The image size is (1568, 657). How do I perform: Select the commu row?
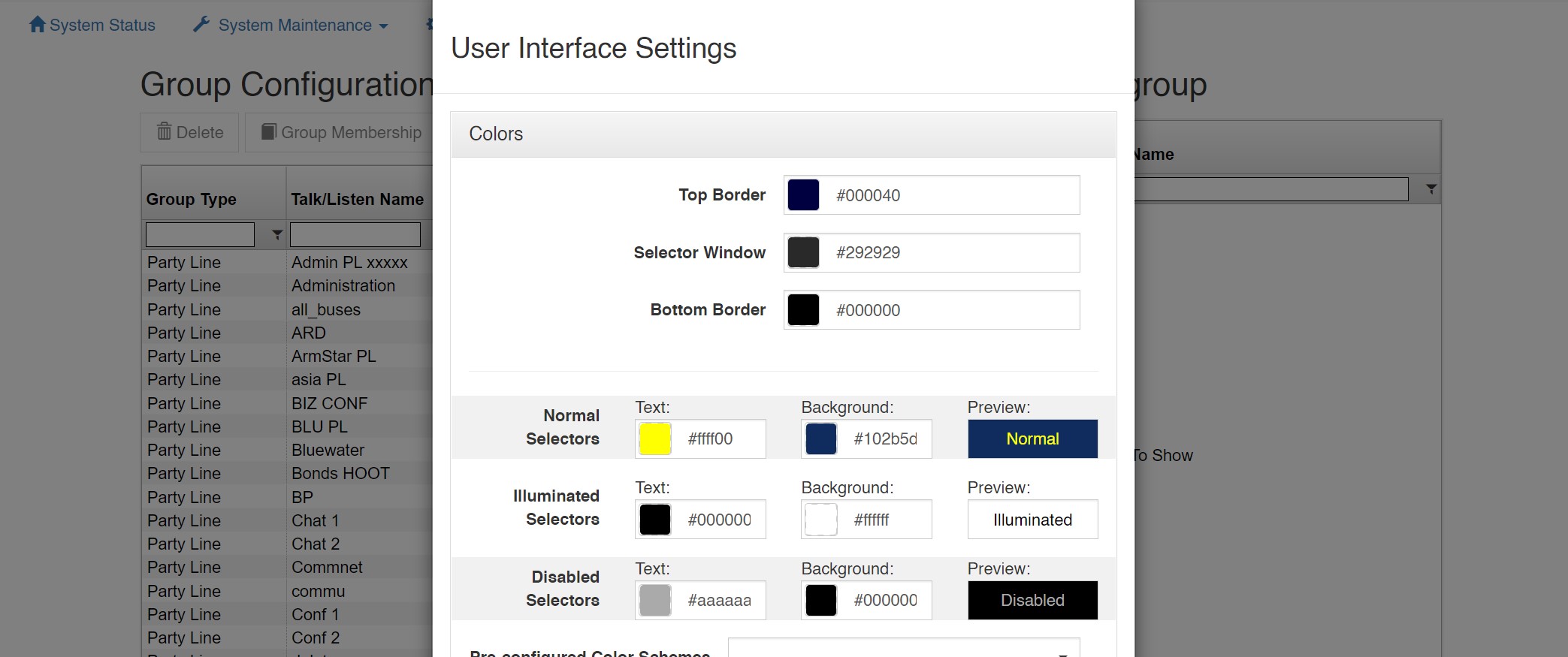287,591
